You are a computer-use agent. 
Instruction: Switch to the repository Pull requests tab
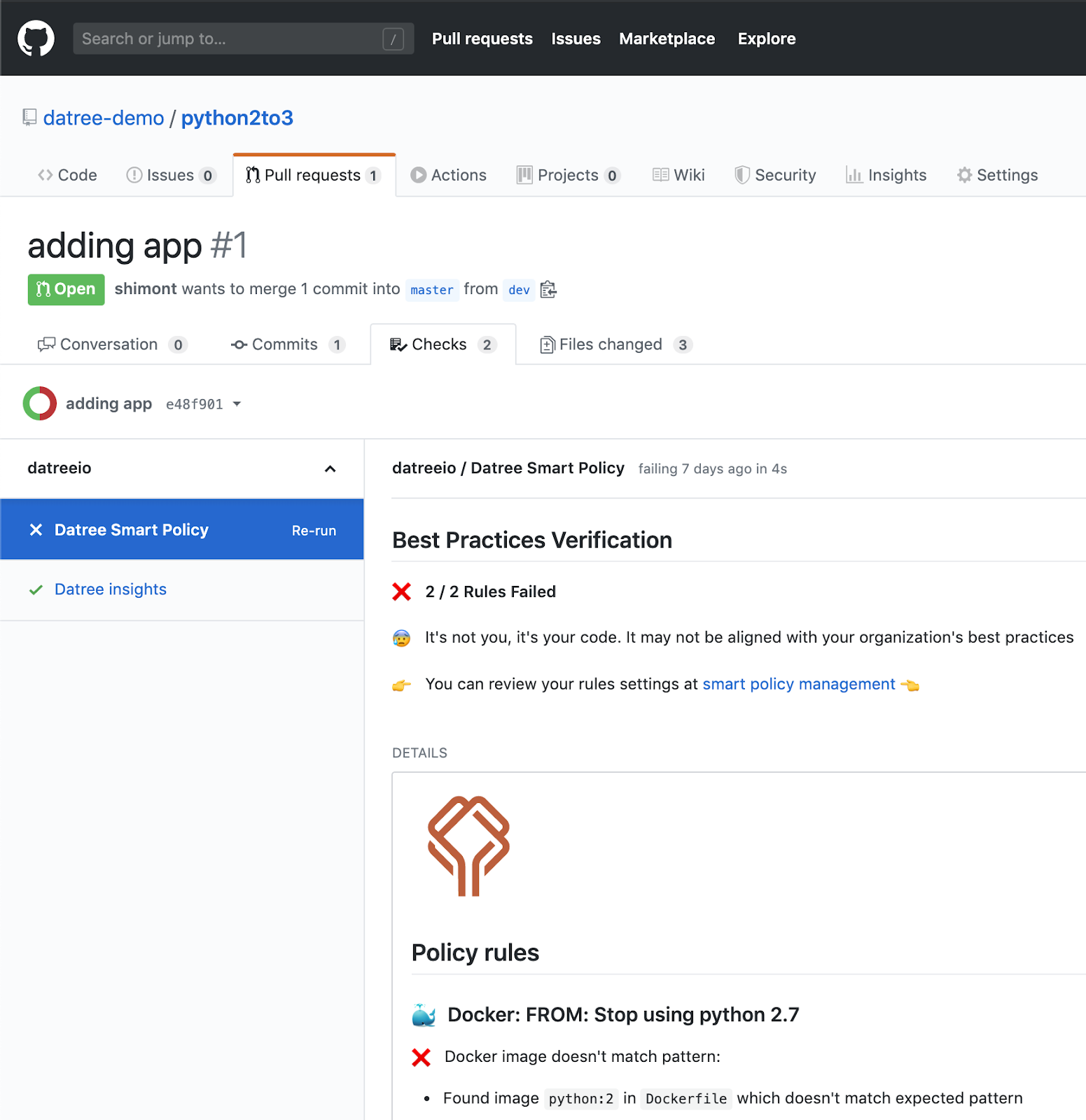(313, 175)
